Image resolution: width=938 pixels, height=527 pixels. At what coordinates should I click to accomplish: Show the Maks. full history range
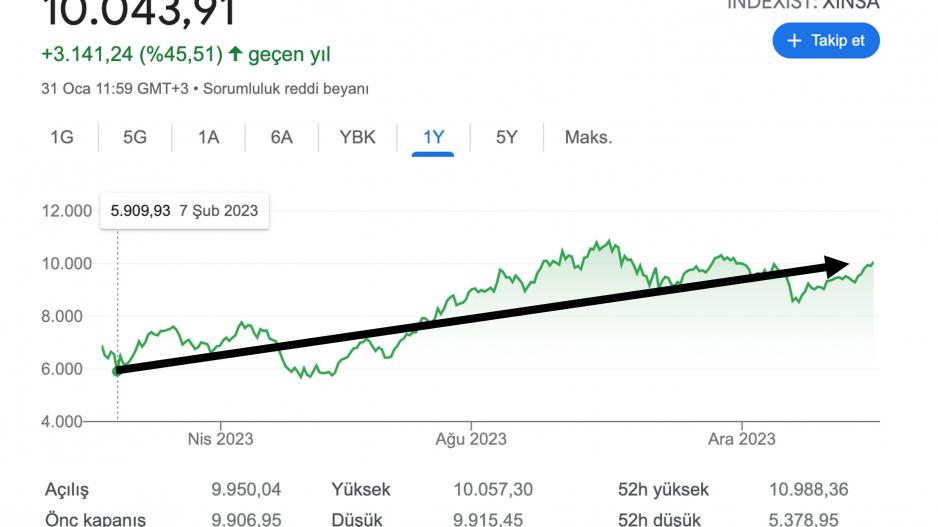pos(588,137)
